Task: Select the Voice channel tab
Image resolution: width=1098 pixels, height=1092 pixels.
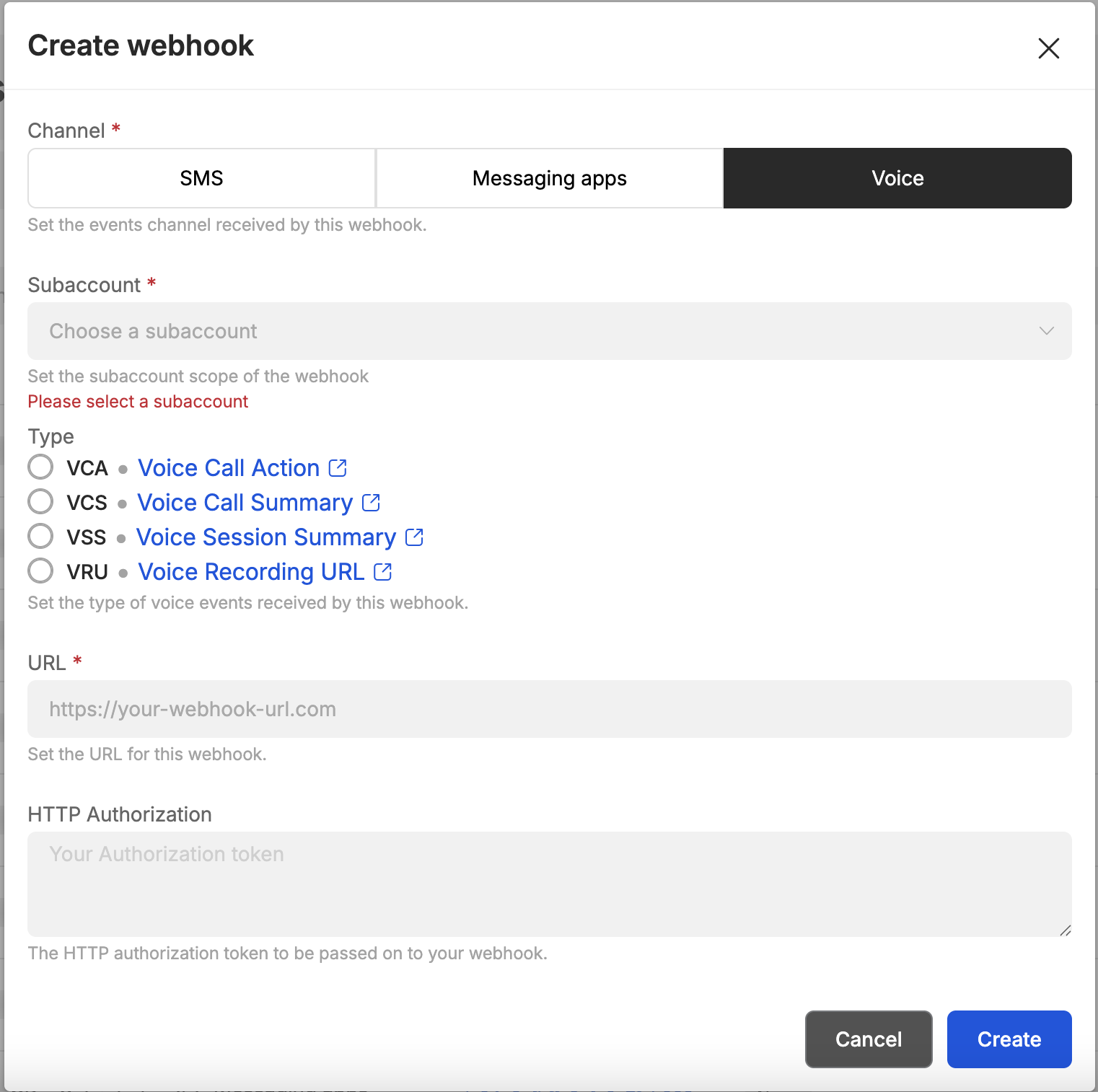Action: point(897,178)
